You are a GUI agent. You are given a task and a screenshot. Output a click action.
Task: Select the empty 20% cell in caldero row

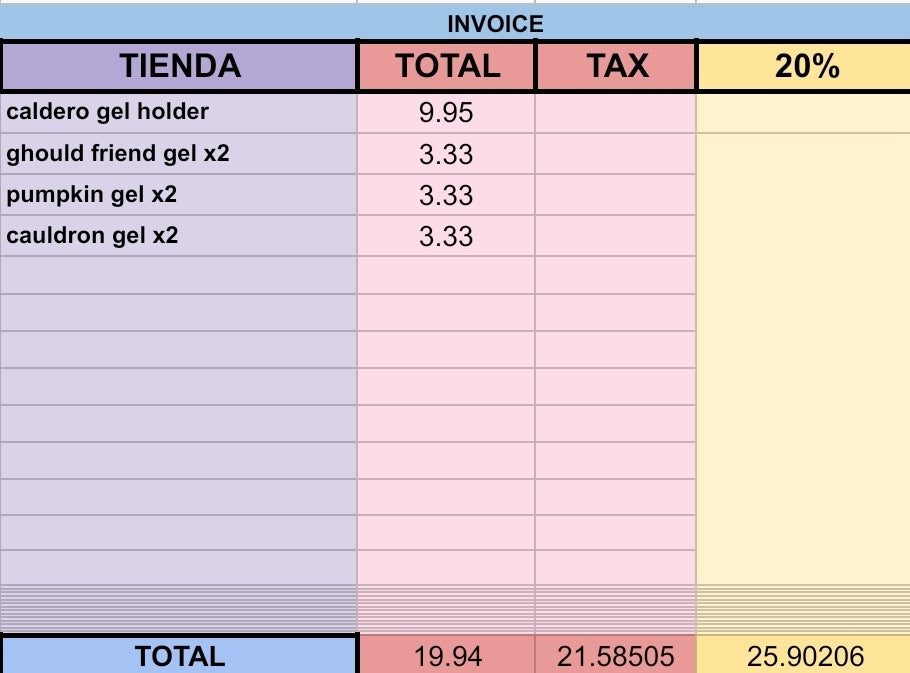pos(806,112)
